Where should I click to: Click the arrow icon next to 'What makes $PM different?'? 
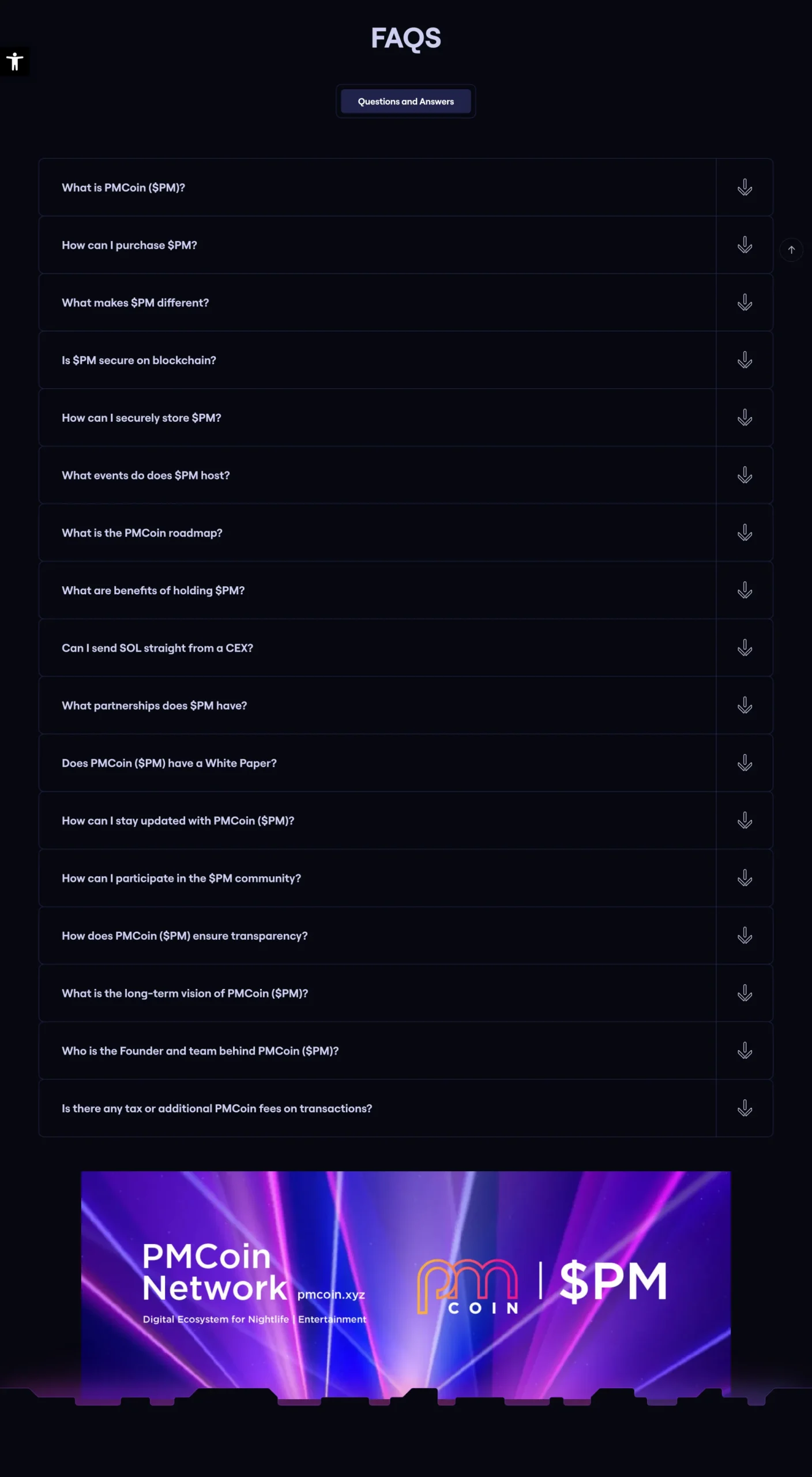(745, 302)
